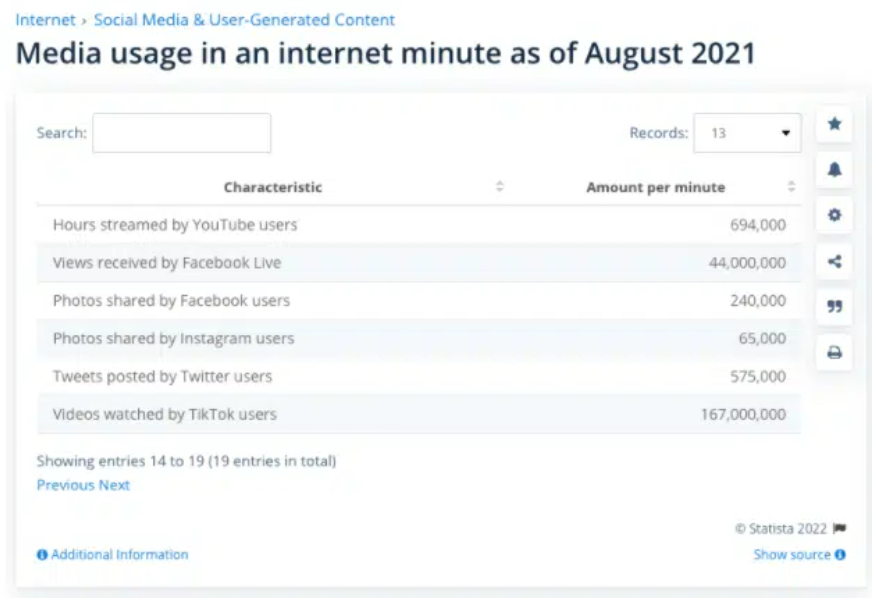Select the Photos shared by Instagram users row
This screenshot has height=602, width=876.
(x=419, y=338)
